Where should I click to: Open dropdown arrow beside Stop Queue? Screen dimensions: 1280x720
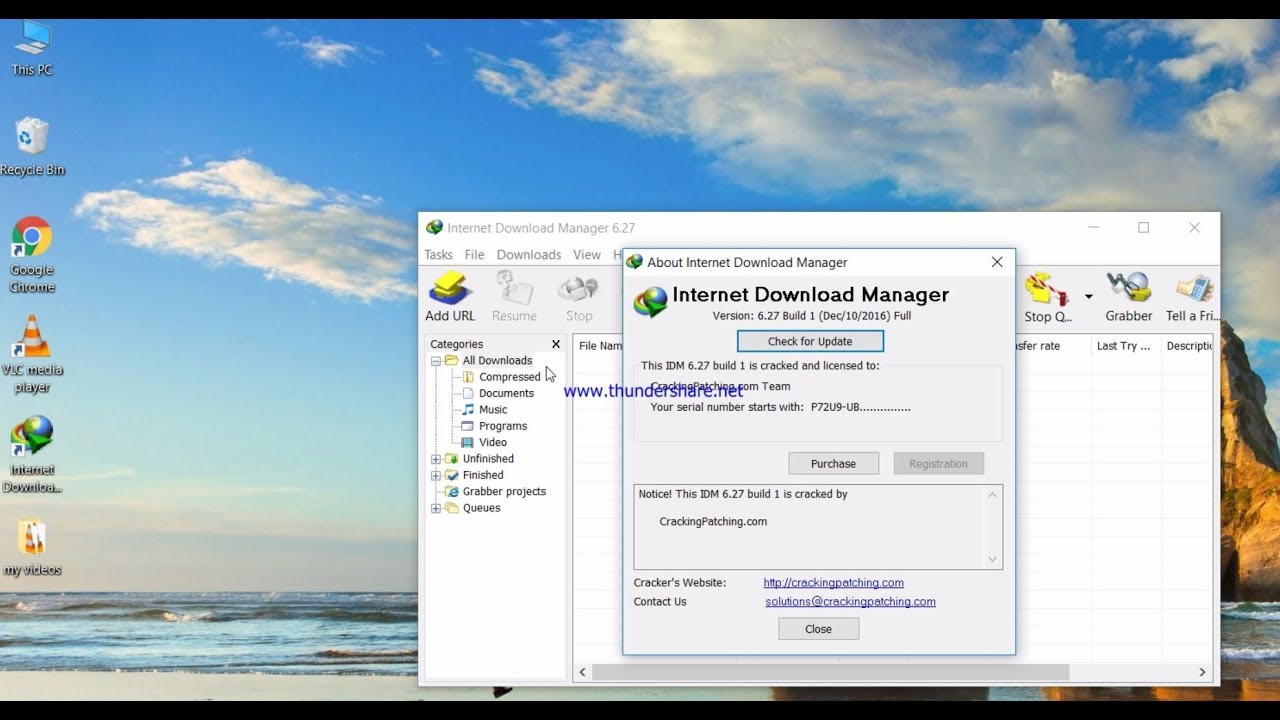coord(1088,297)
